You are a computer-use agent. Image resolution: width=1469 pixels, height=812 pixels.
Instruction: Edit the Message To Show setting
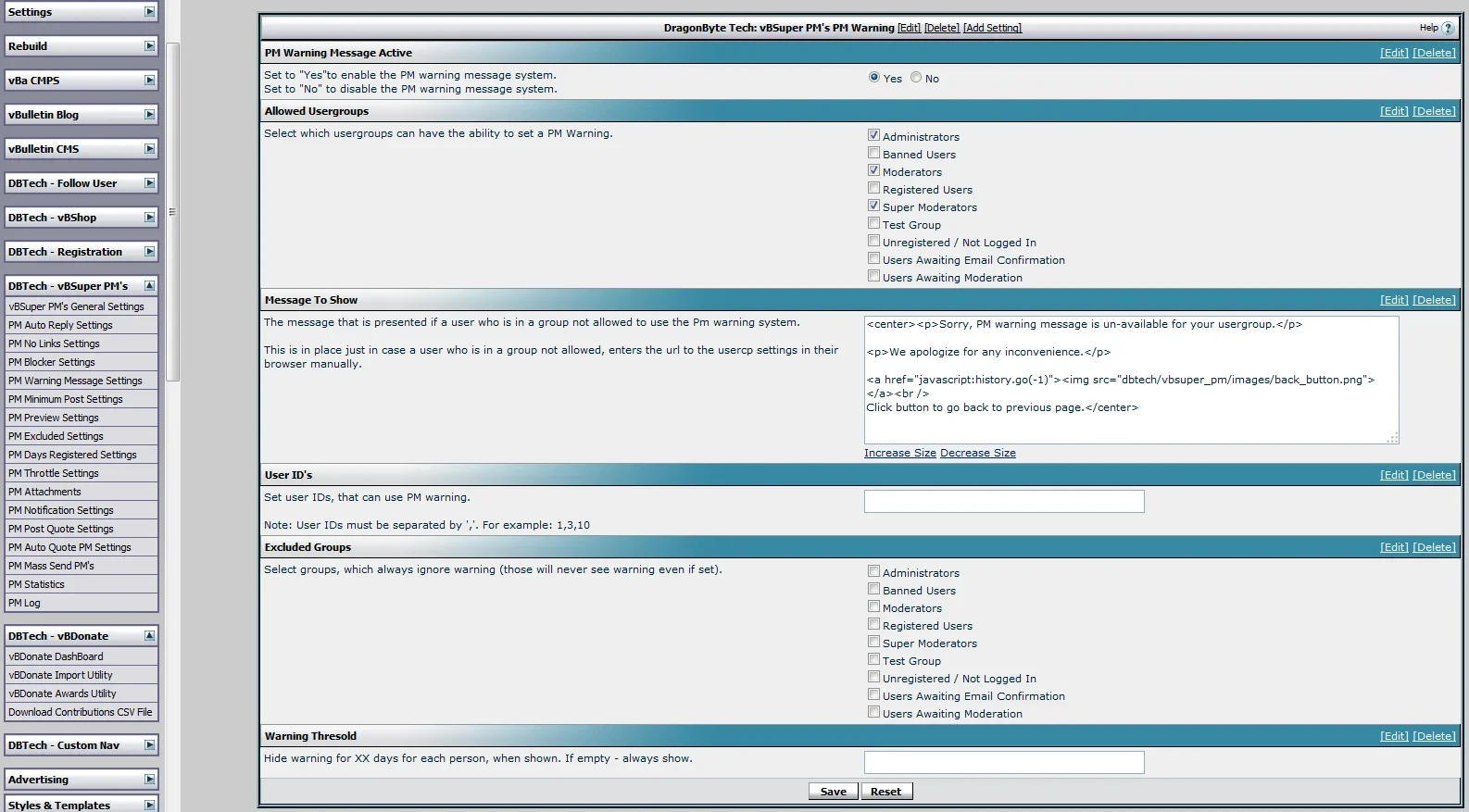click(x=1394, y=300)
